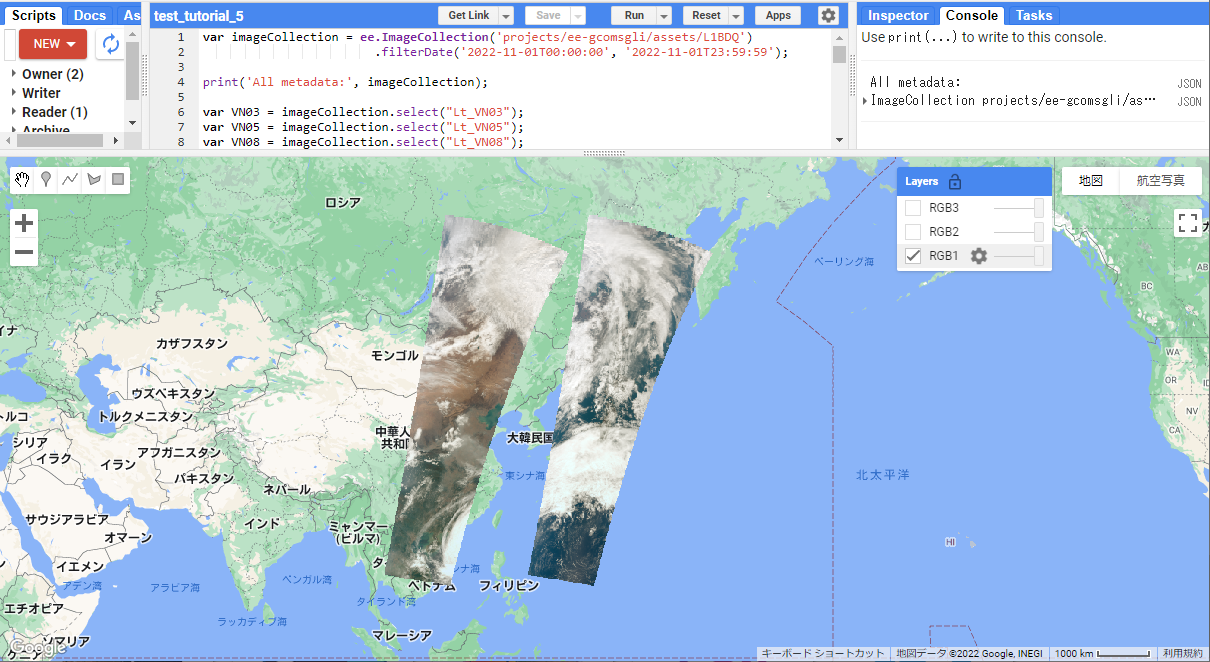Open the Run button dropdown arrow

coord(664,16)
